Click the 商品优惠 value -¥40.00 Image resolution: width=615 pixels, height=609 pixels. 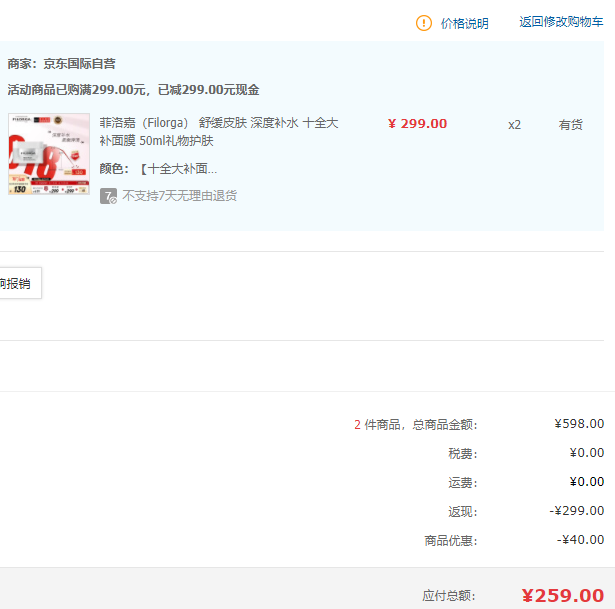580,540
